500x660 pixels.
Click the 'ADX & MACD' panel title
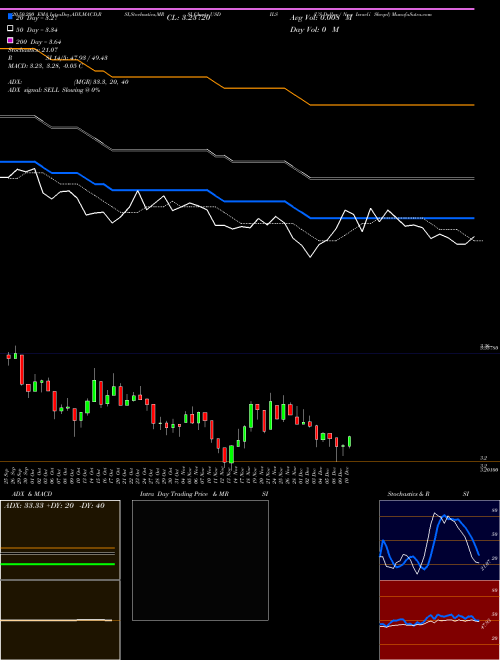point(32,494)
